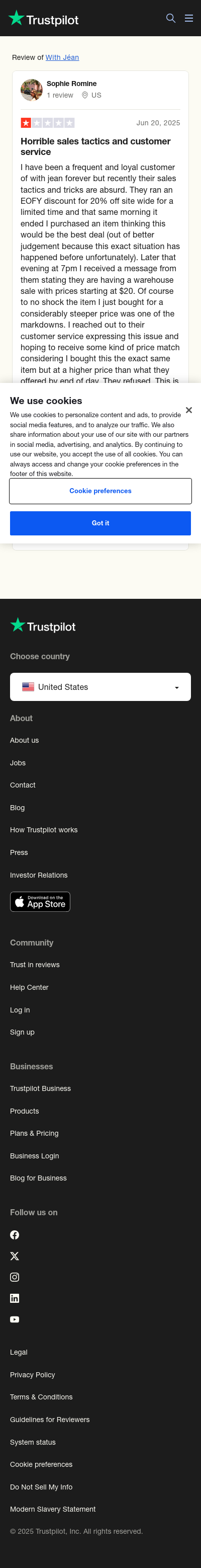
Task: Open the Help Center footer link
Action: point(29,987)
